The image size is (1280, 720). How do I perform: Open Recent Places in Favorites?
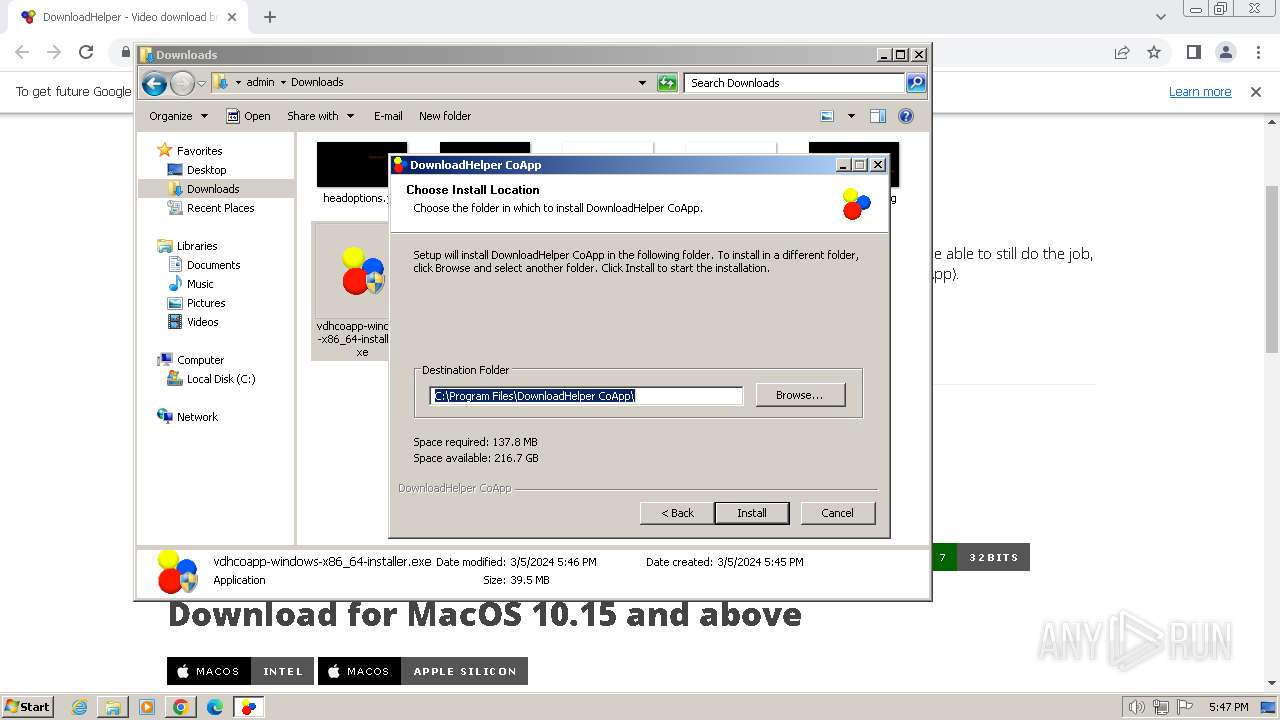220,208
